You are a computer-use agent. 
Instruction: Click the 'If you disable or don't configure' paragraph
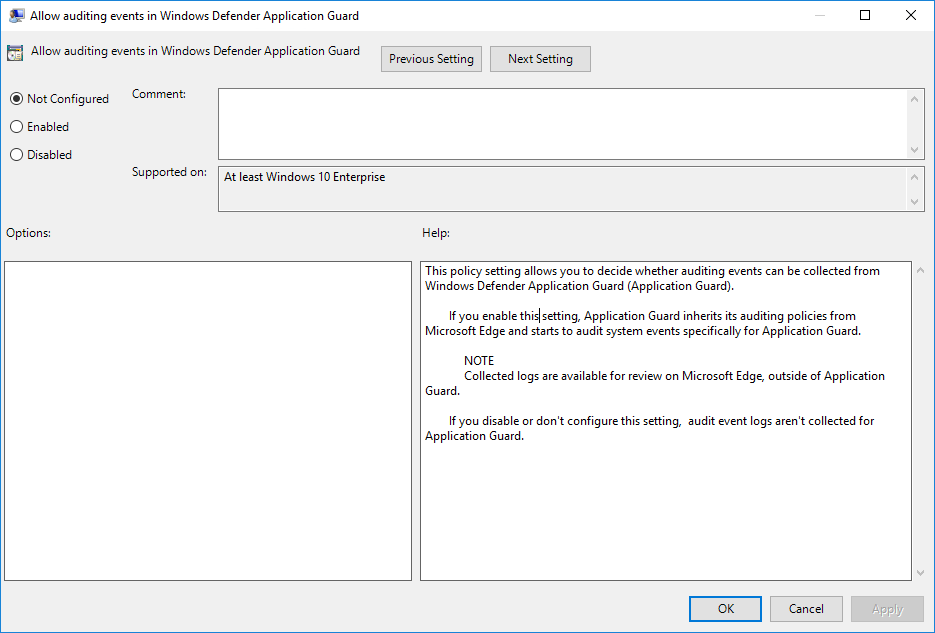(649, 428)
